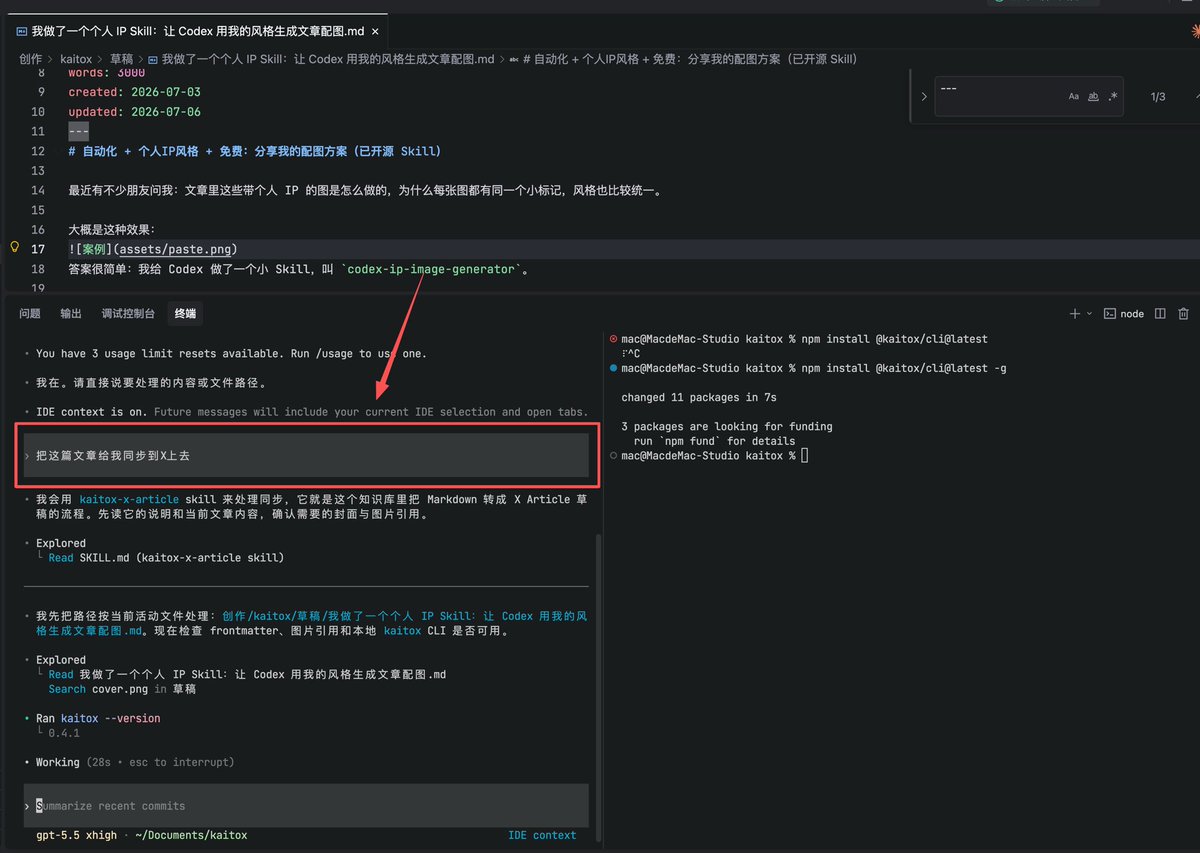Image resolution: width=1200 pixels, height=853 pixels.
Task: Click the Summarize recent commits prompt input
Action: (306, 805)
